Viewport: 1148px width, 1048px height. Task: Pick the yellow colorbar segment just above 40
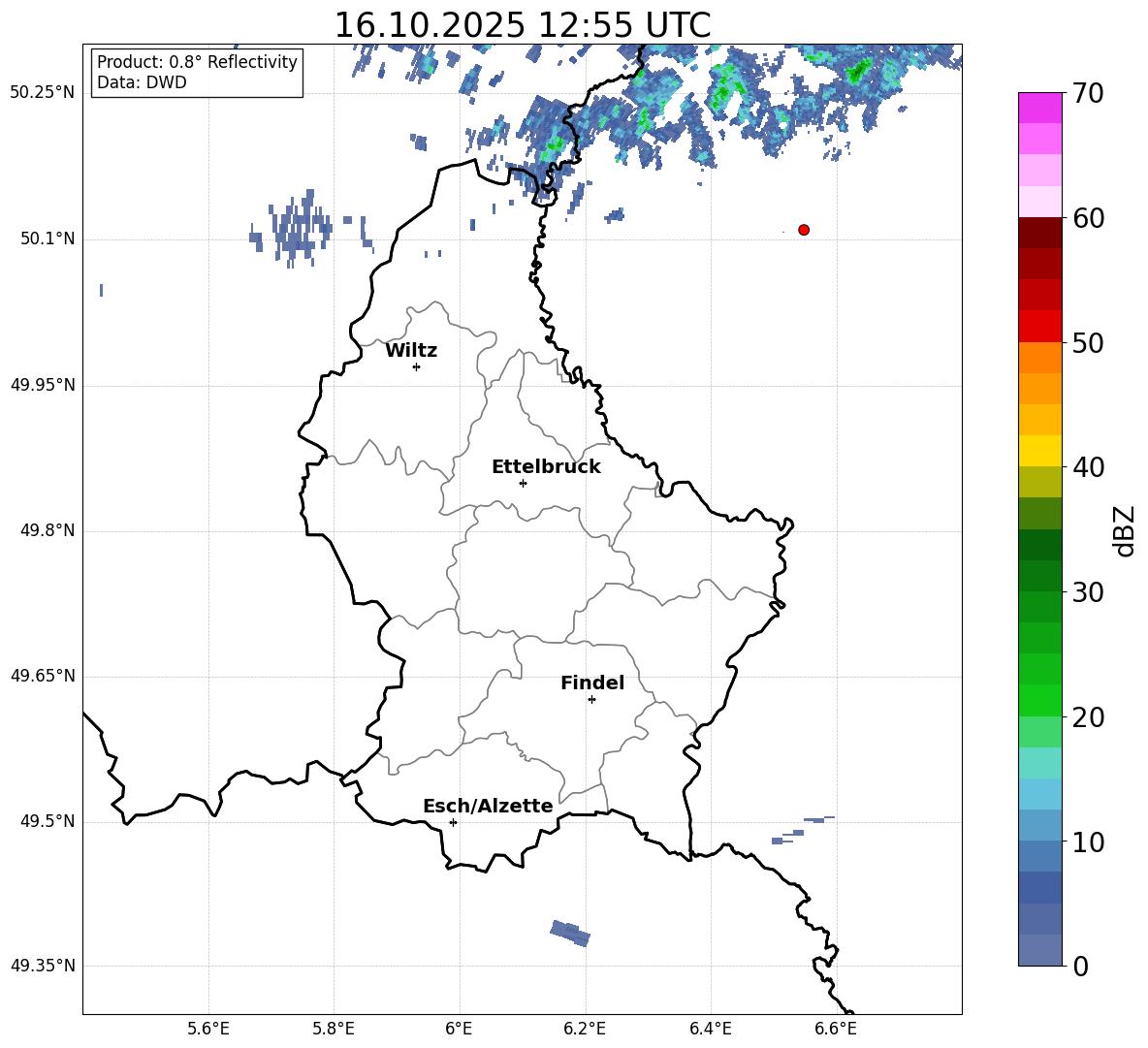coord(1040,451)
